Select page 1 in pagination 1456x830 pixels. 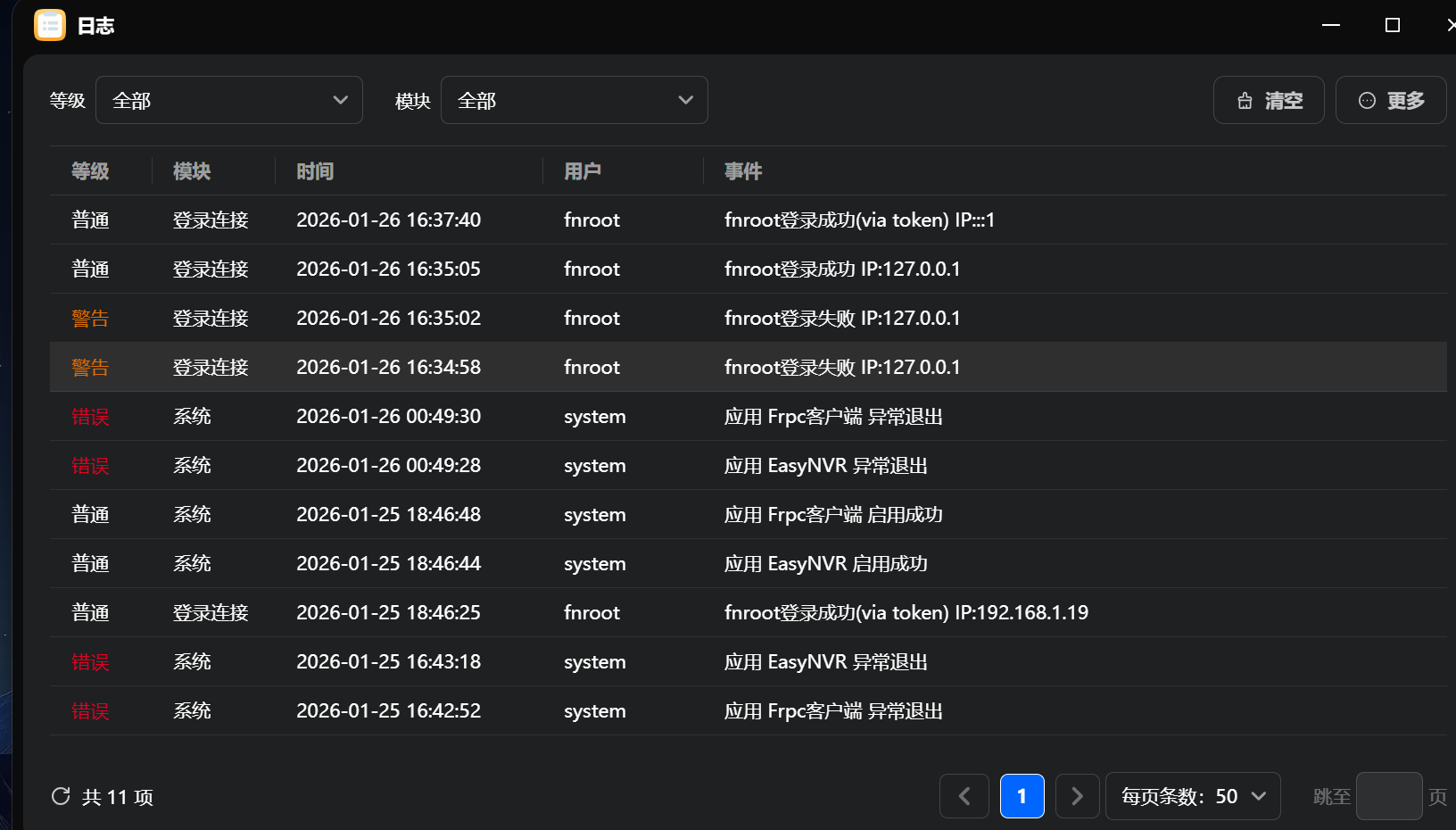(x=1022, y=796)
